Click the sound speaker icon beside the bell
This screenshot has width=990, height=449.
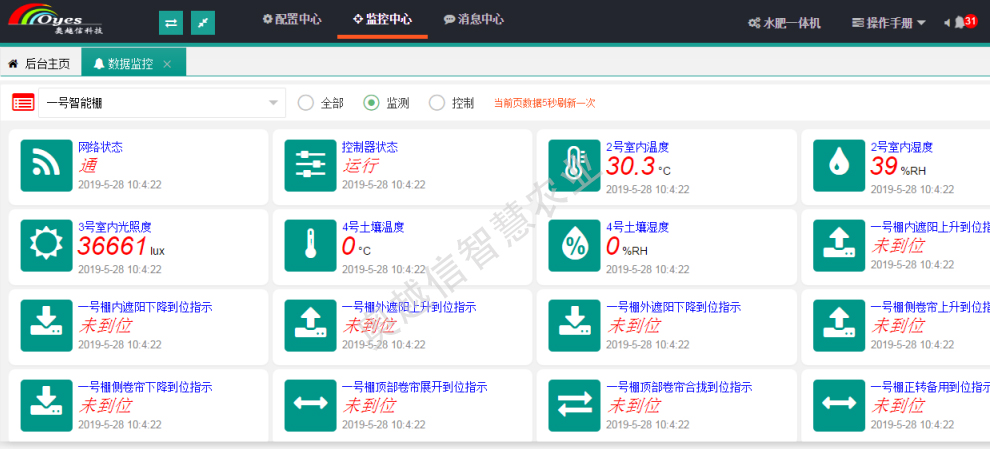coord(946,23)
